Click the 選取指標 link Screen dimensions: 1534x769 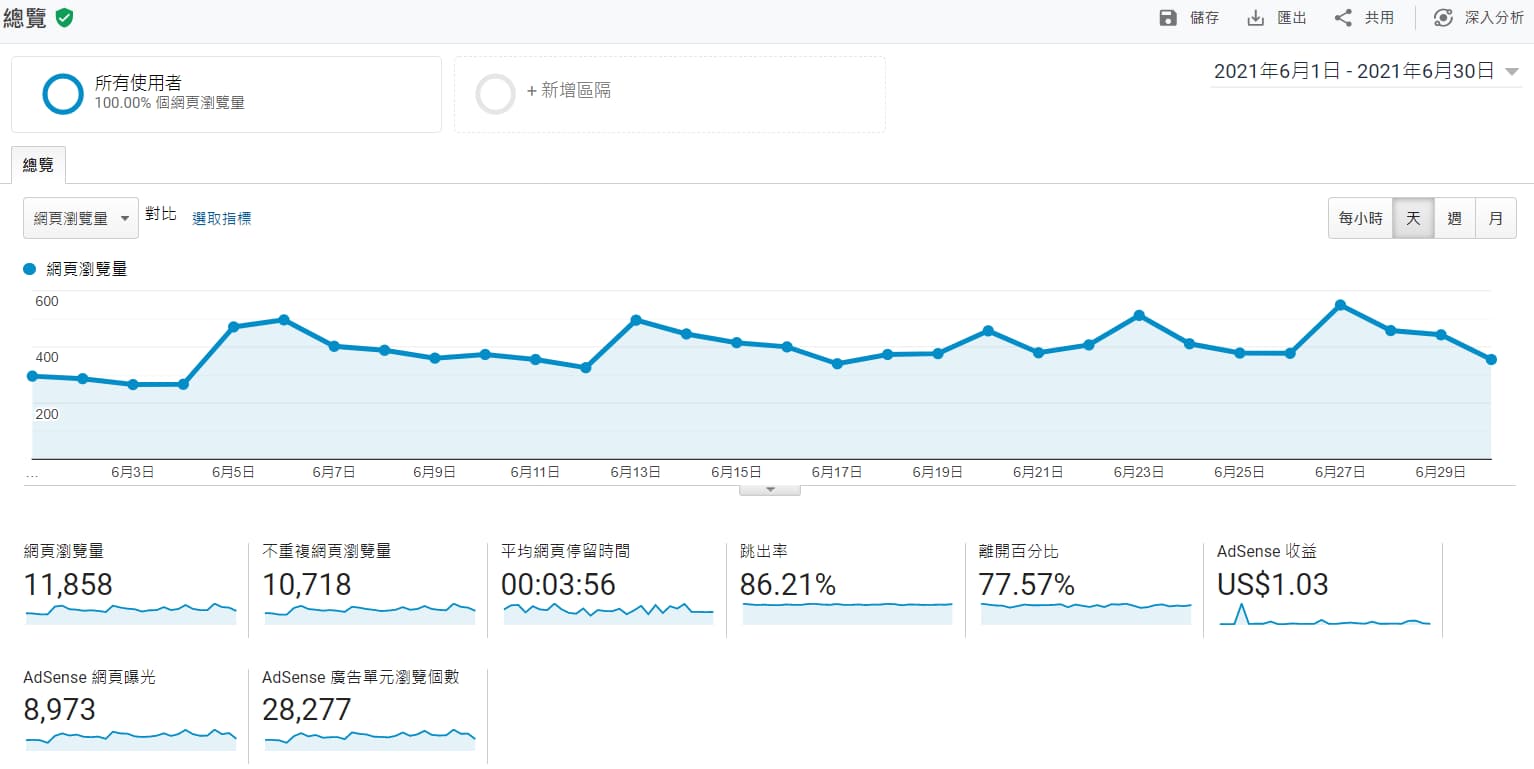click(x=221, y=218)
